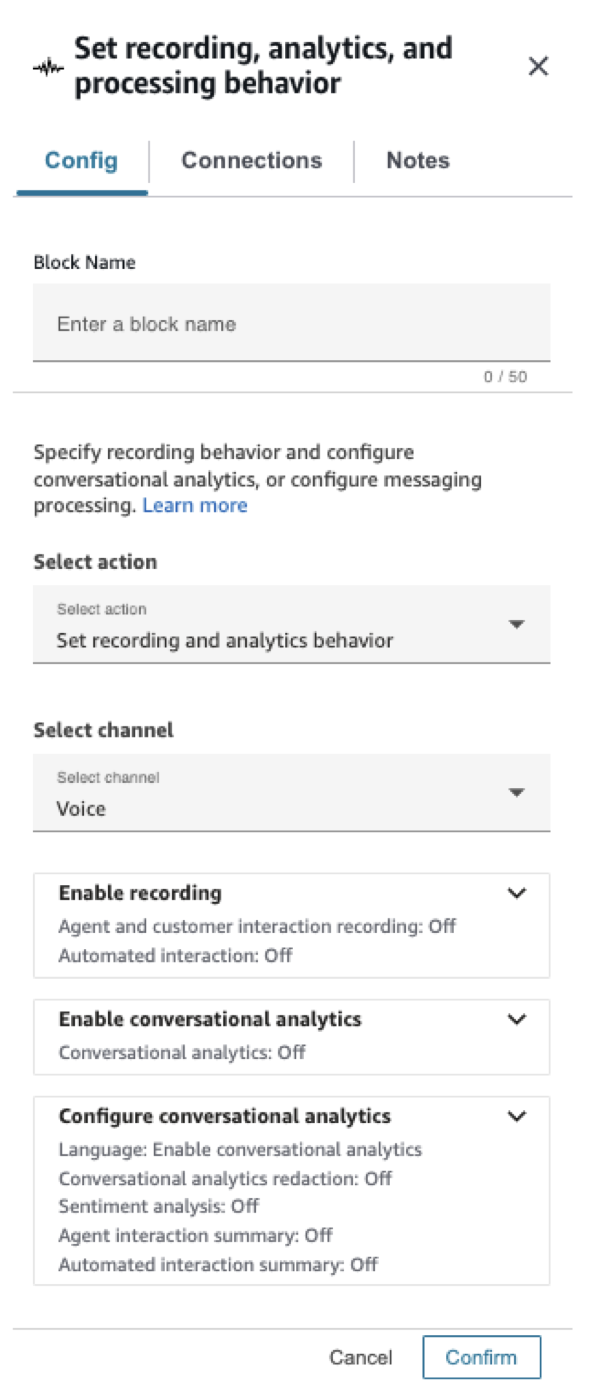Click the Select action caret icon
600x1392 pixels.
pyautogui.click(x=516, y=623)
